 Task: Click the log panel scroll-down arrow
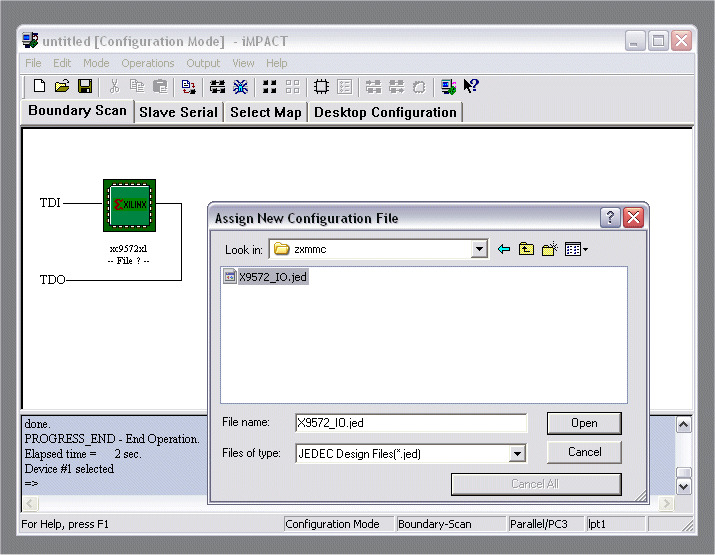pyautogui.click(x=683, y=486)
